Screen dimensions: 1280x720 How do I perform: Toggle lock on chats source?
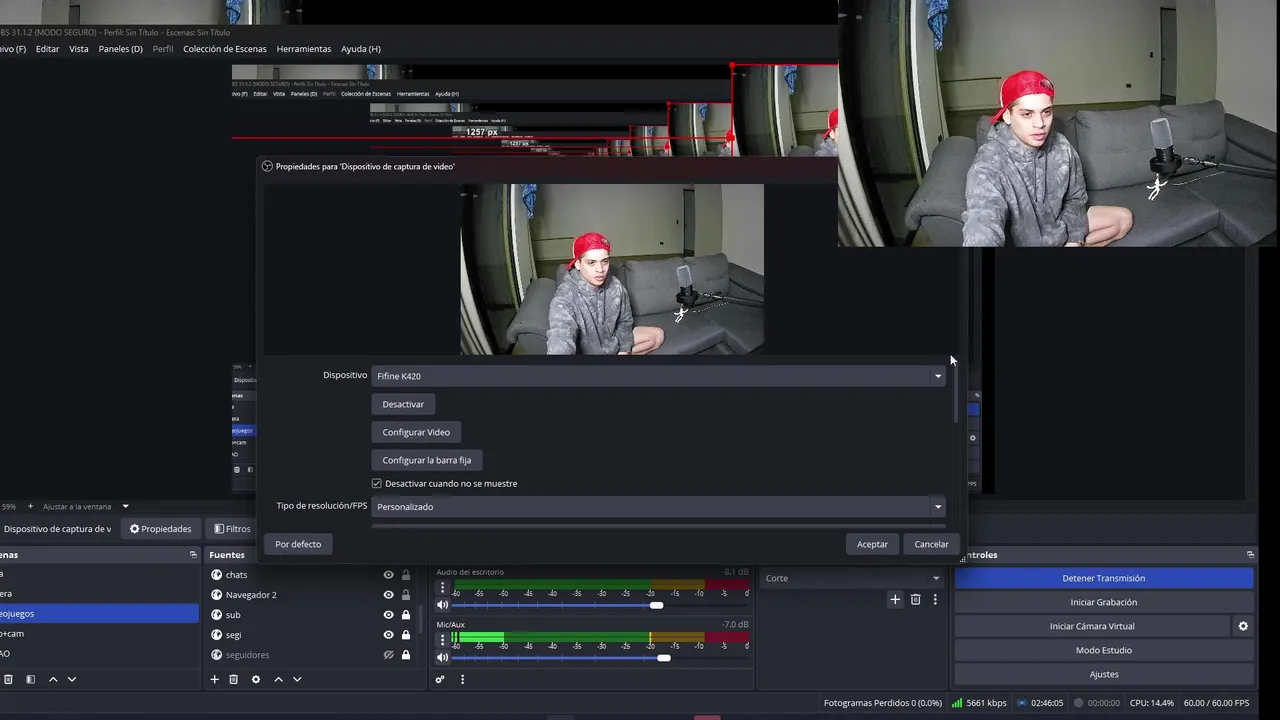coord(406,575)
